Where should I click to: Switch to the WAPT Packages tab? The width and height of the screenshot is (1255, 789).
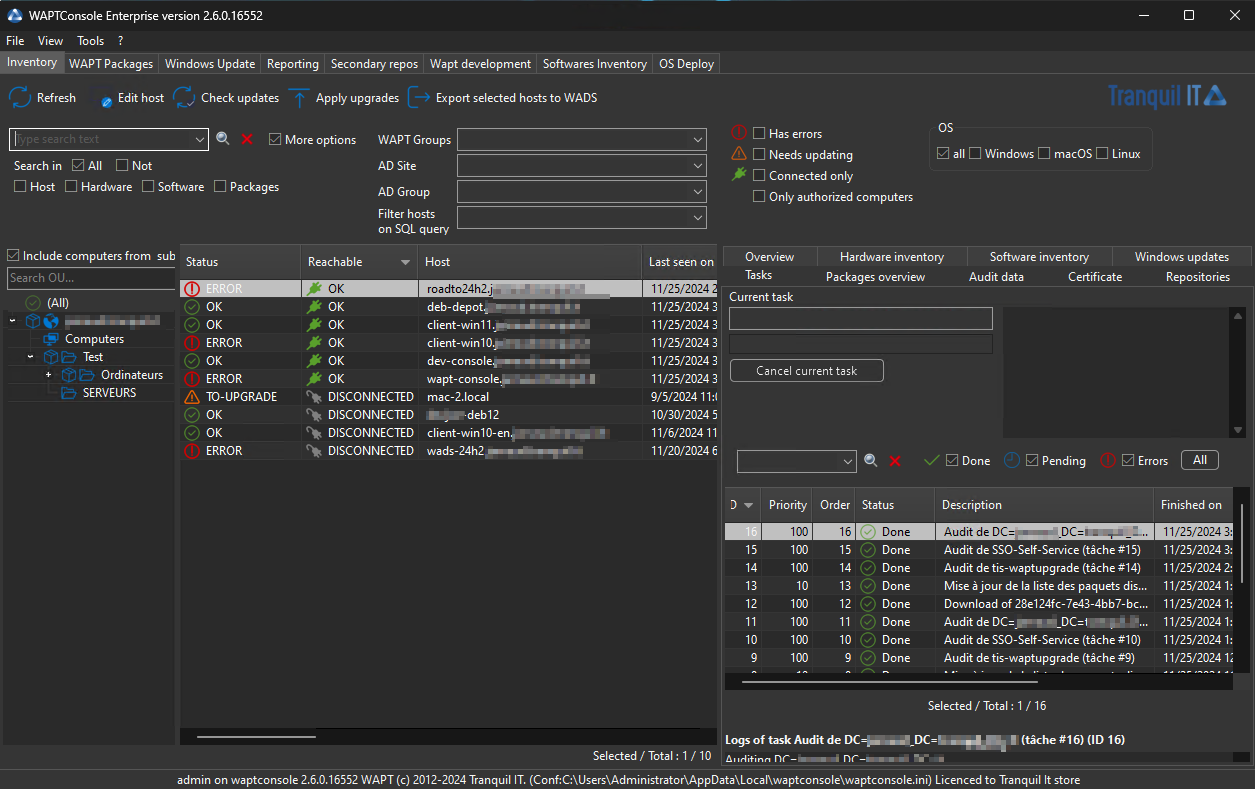(111, 64)
